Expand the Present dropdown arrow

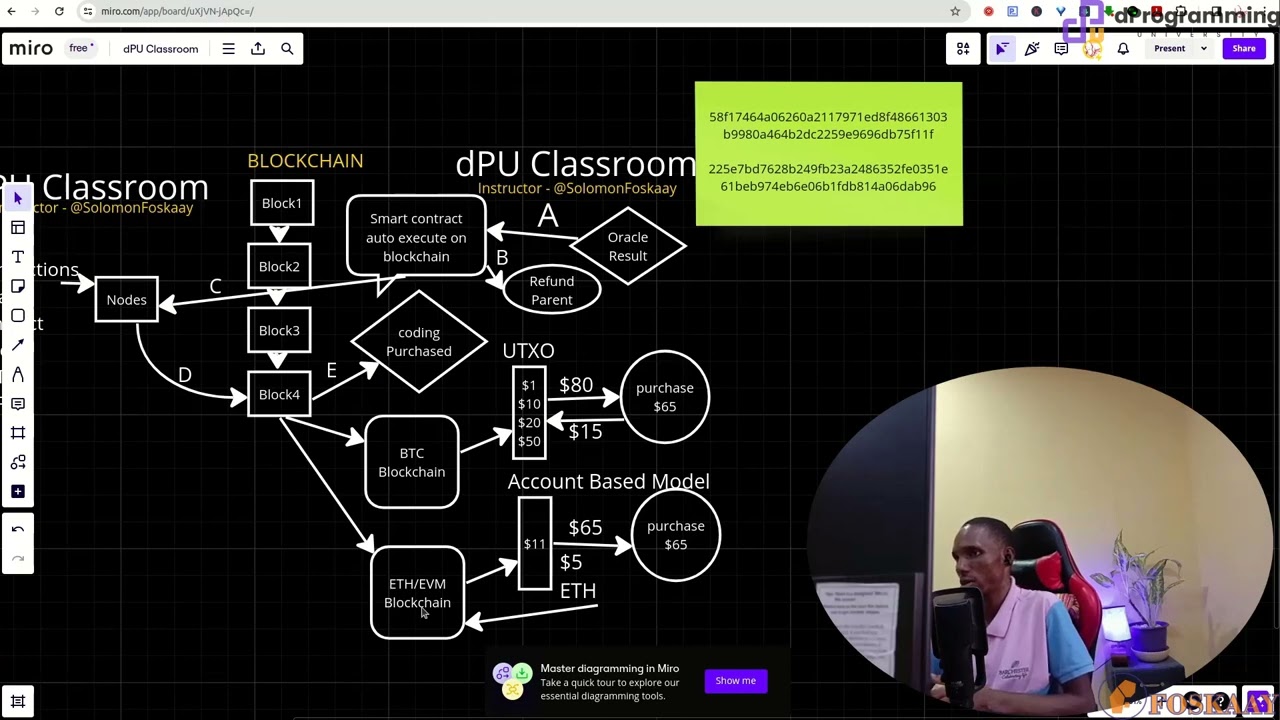pyautogui.click(x=1204, y=48)
